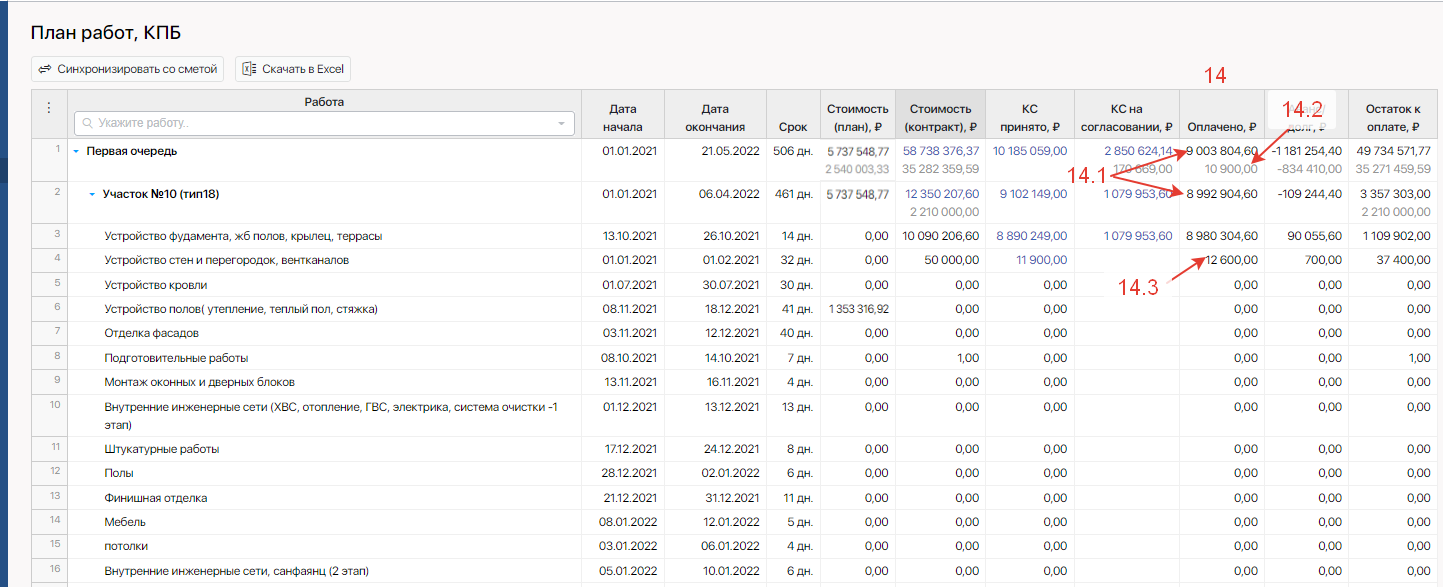Click the 2 850 624,14 KS approval link

(x=1138, y=151)
